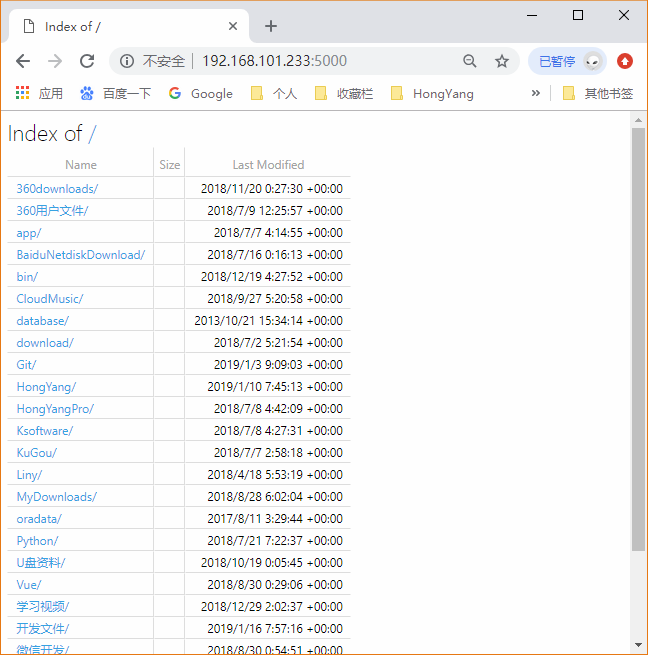Open the 应用 apps grid shortcut
648x655 pixels.
click(39, 93)
